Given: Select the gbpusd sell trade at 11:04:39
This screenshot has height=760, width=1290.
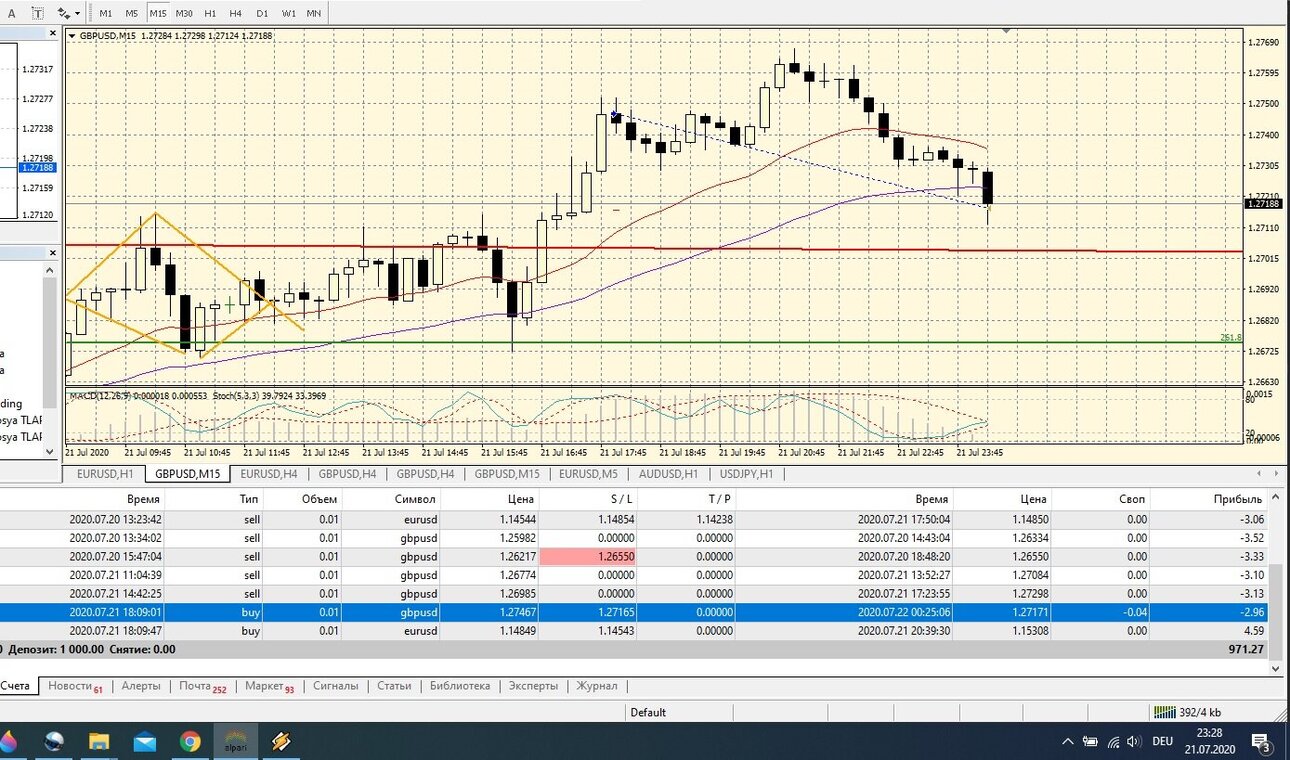Looking at the screenshot, I should tap(634, 575).
